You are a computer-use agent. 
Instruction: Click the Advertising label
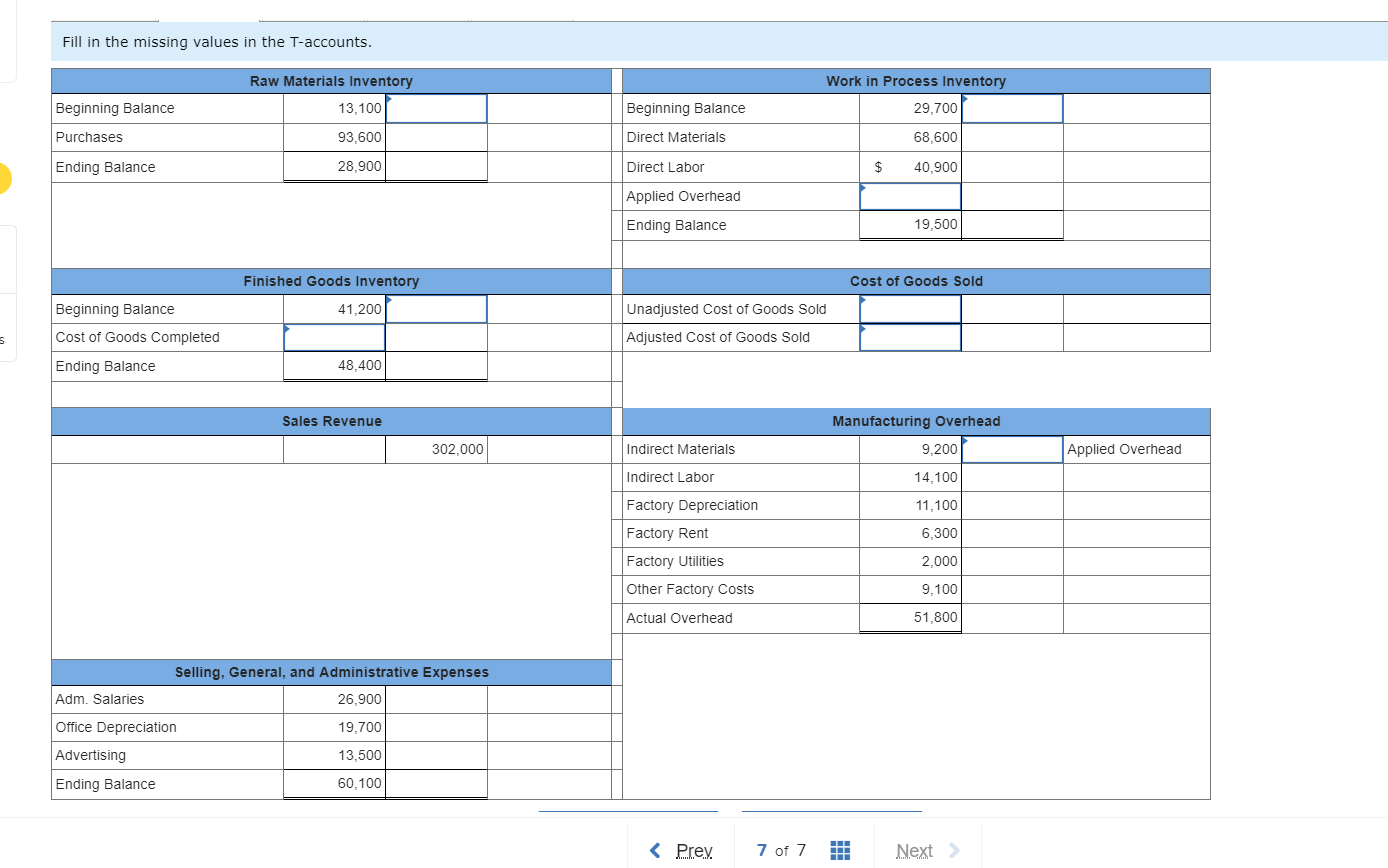click(91, 755)
